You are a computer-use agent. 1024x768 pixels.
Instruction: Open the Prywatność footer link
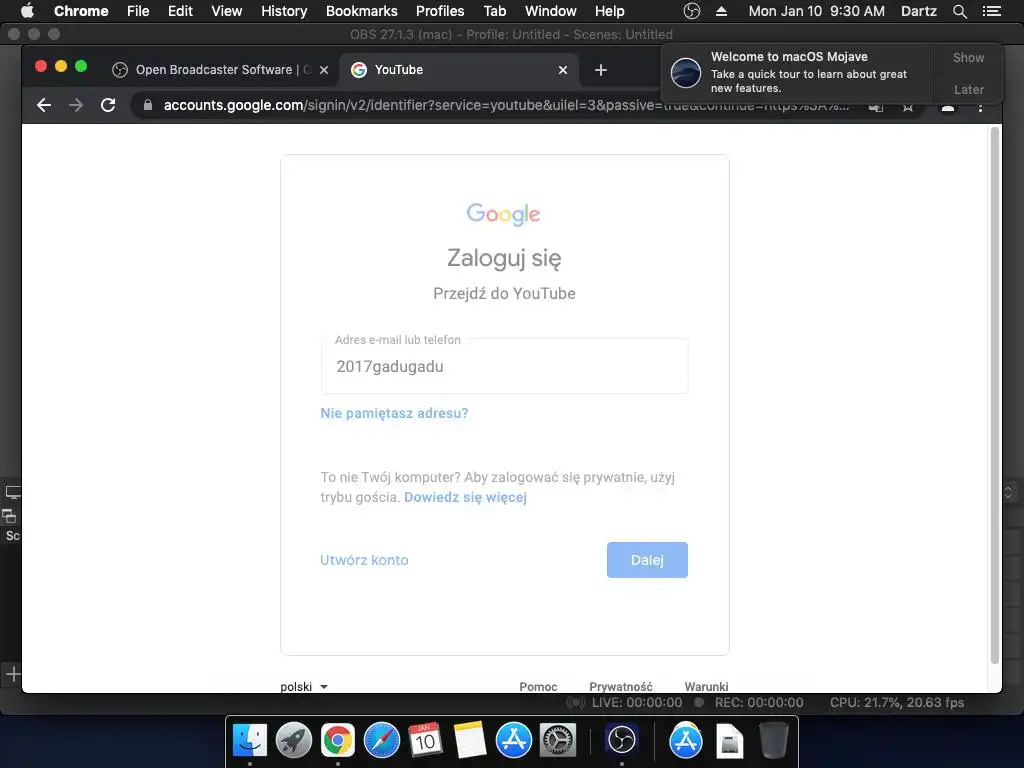(620, 686)
